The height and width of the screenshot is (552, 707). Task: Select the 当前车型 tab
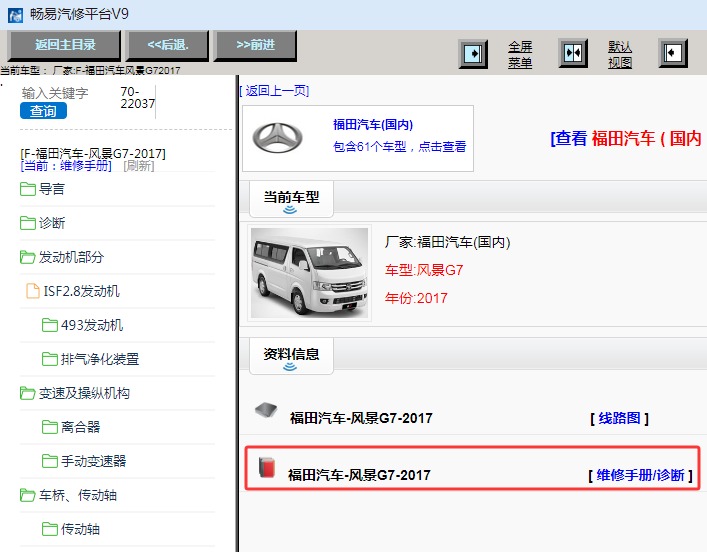point(291,199)
